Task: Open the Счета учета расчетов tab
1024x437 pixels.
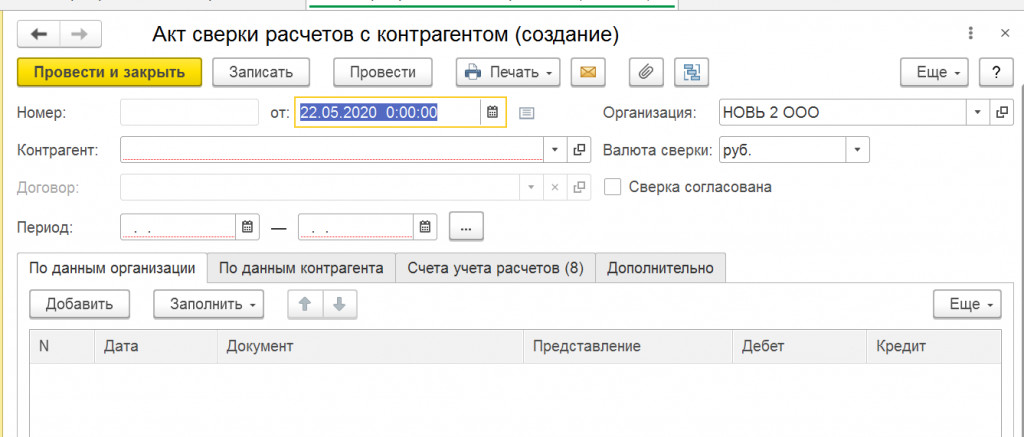Action: [495, 268]
